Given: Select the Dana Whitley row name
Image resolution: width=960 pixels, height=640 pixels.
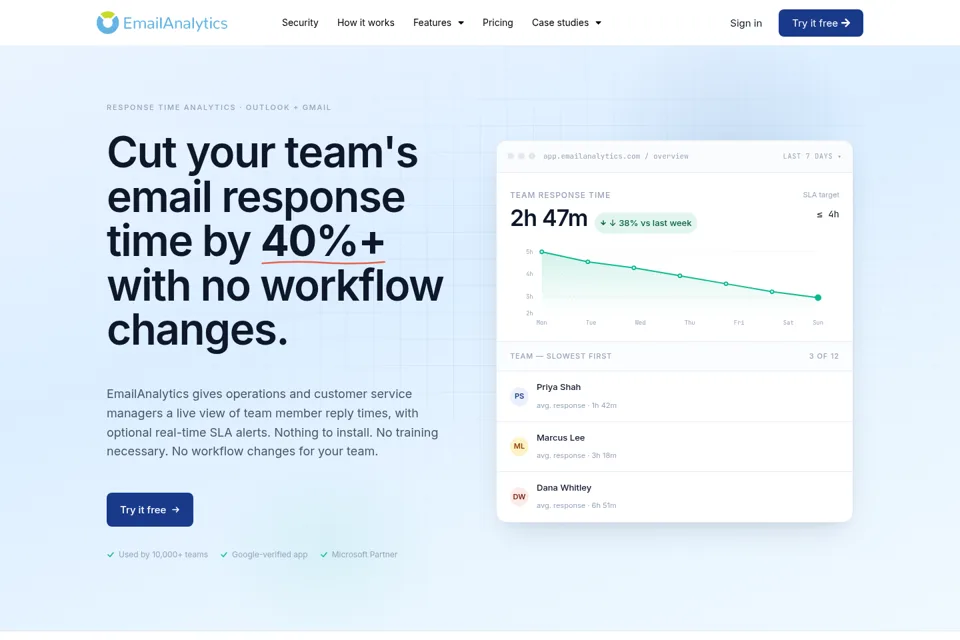Looking at the screenshot, I should click(564, 488).
